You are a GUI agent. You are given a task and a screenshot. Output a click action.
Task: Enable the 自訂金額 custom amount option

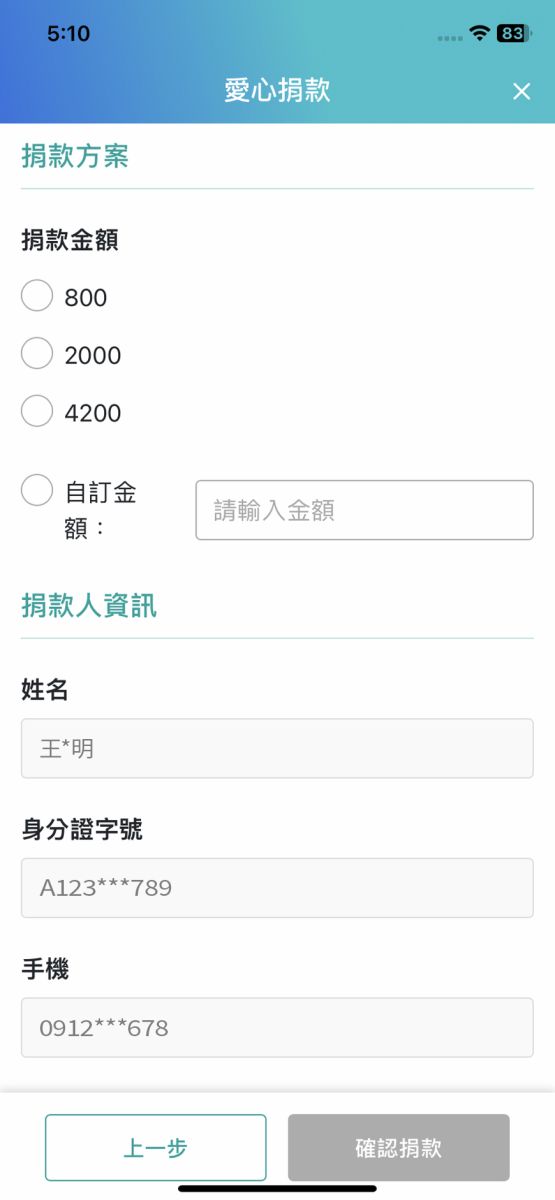pos(37,491)
